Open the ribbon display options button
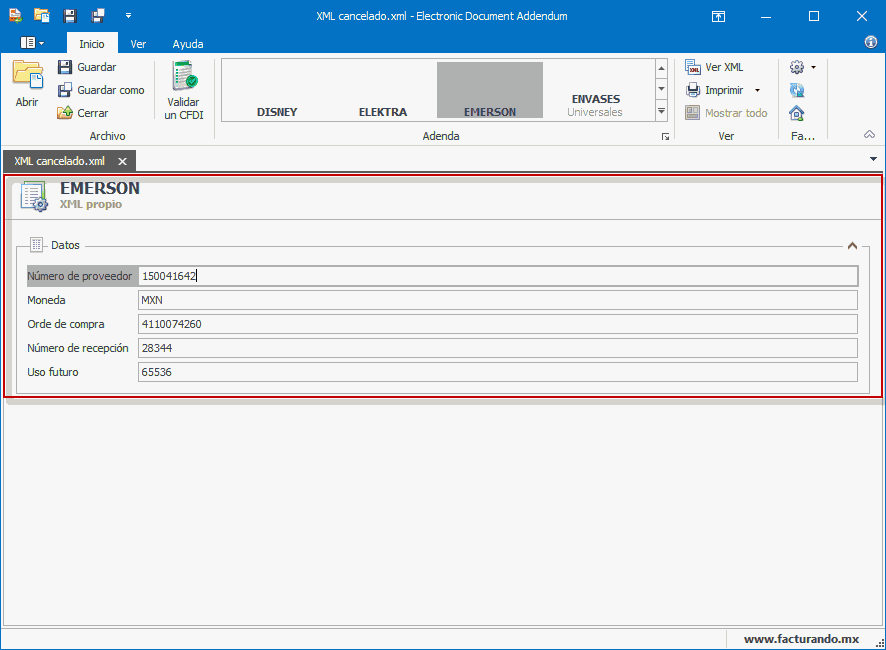 click(x=718, y=16)
